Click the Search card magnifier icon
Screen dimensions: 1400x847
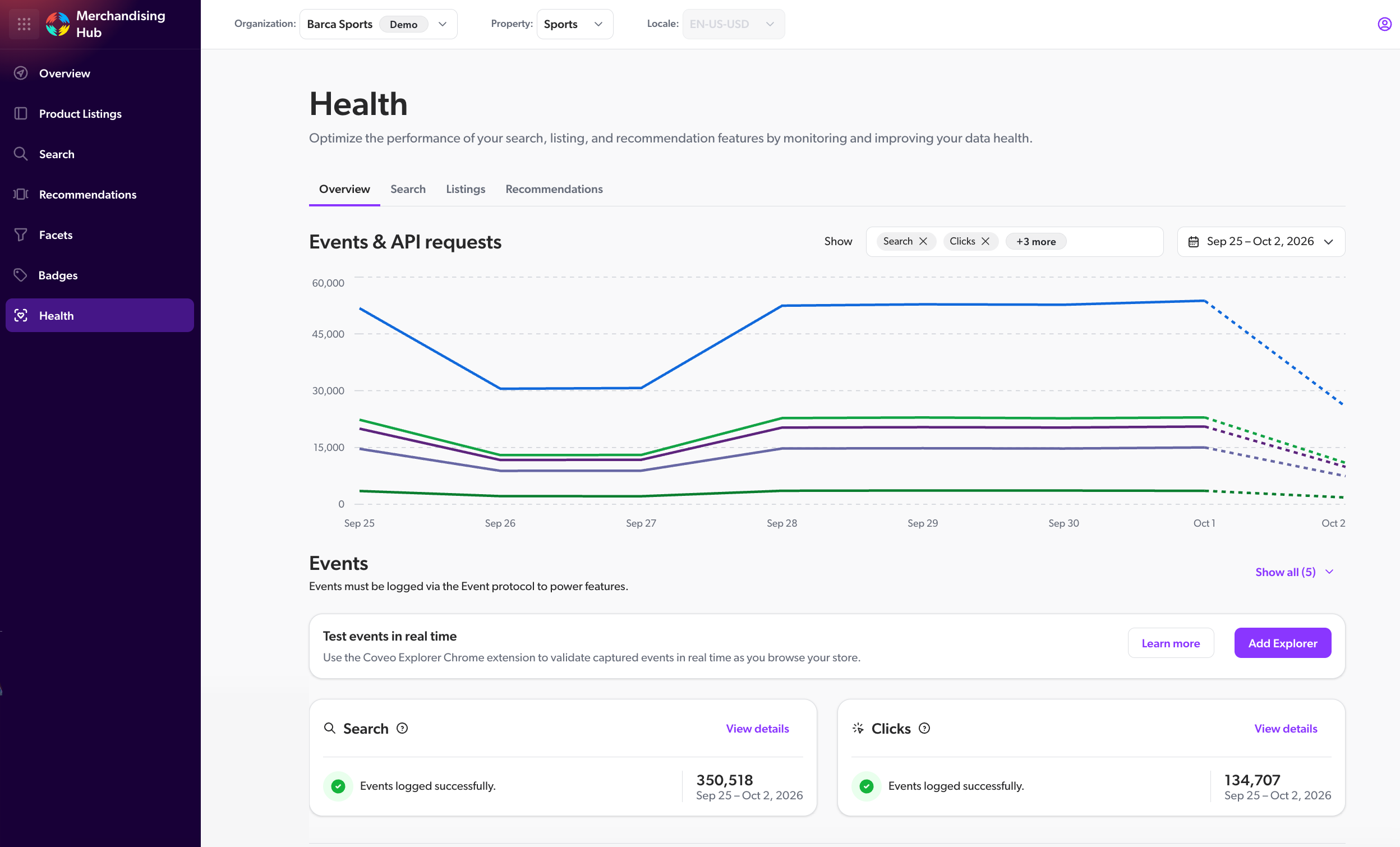(330, 728)
